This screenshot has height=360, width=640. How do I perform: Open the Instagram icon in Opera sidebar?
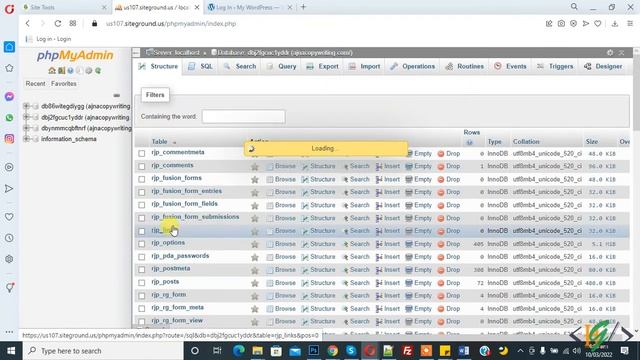point(9,139)
